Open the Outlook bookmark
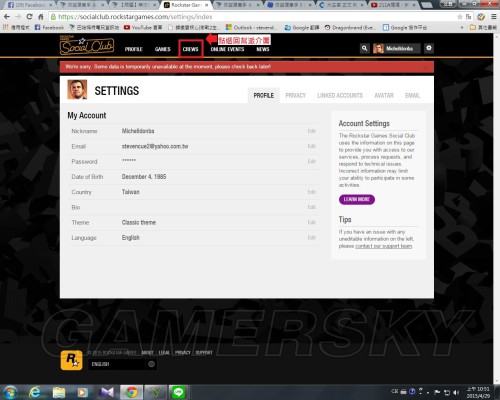Image resolution: width=500 pixels, height=400 pixels. coord(251,27)
